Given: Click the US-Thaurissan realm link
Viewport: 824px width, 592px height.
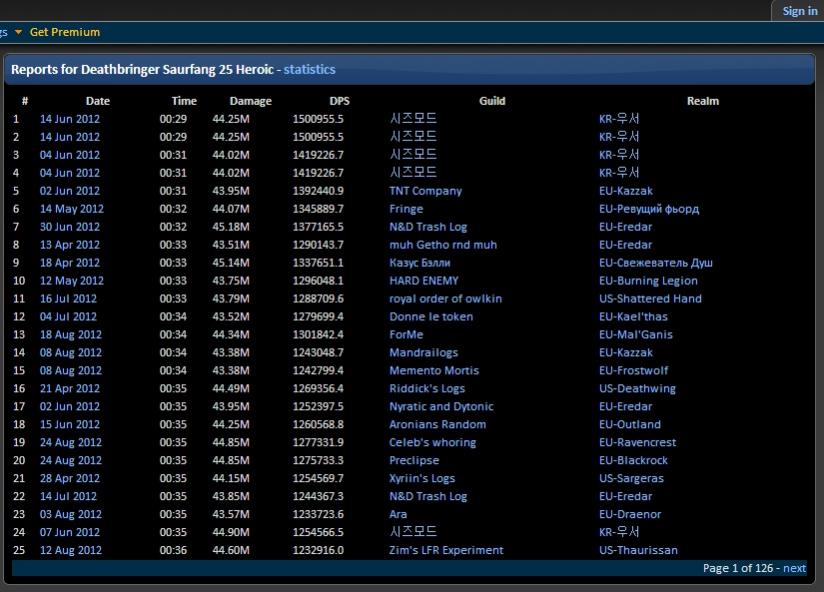Looking at the screenshot, I should (x=638, y=551).
